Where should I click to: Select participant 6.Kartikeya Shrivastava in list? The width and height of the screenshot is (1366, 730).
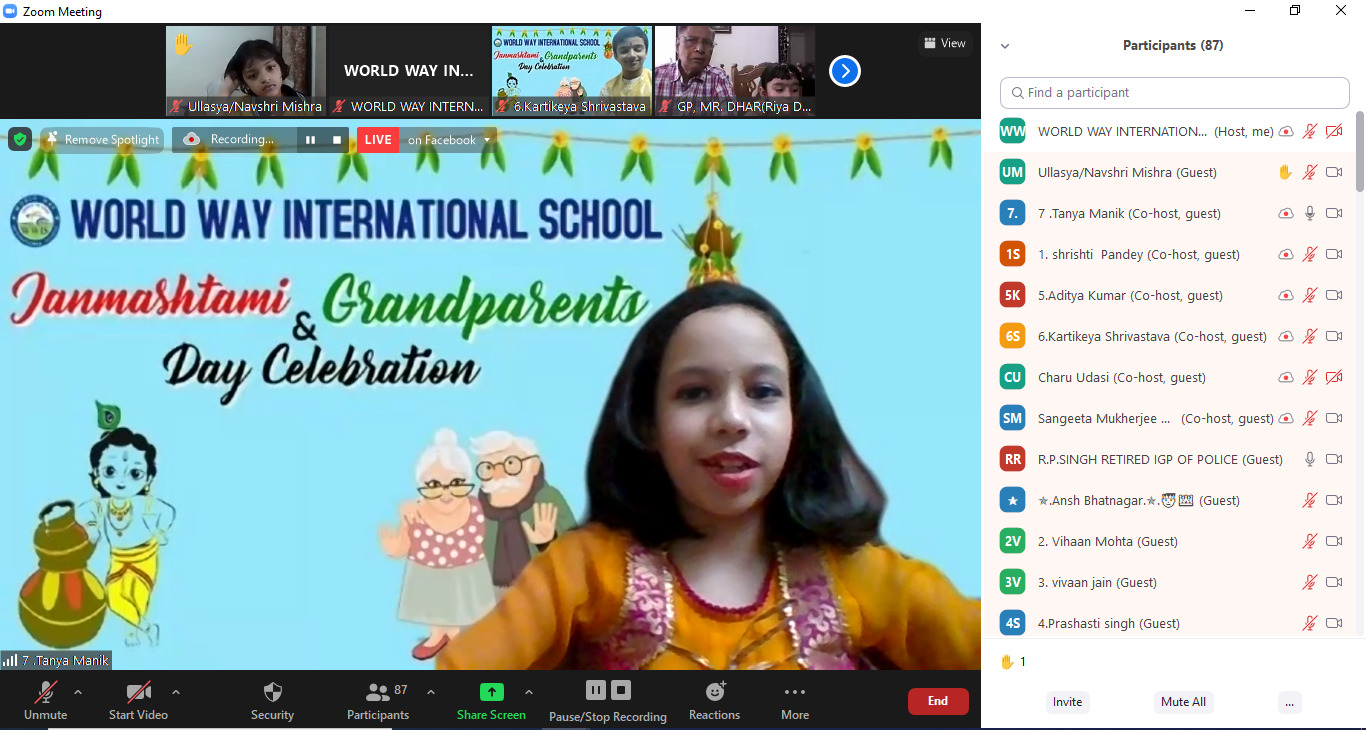(x=1168, y=336)
